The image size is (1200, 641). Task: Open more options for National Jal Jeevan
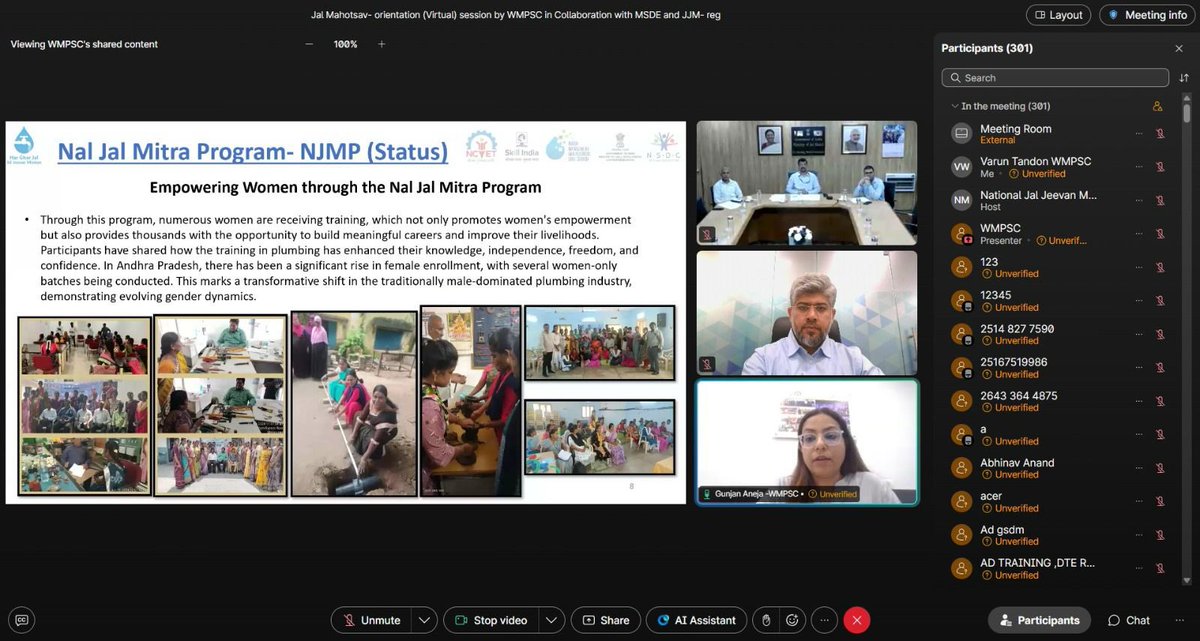[x=1138, y=200]
